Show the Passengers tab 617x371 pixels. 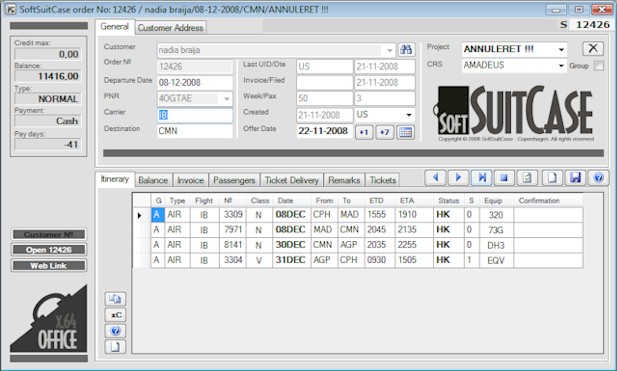234,180
